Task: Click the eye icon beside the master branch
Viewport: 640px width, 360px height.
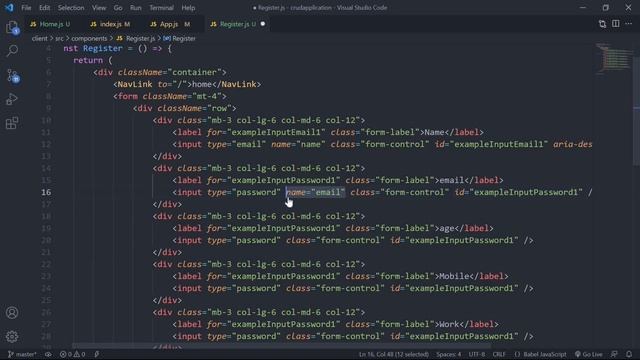Action: coord(48,354)
